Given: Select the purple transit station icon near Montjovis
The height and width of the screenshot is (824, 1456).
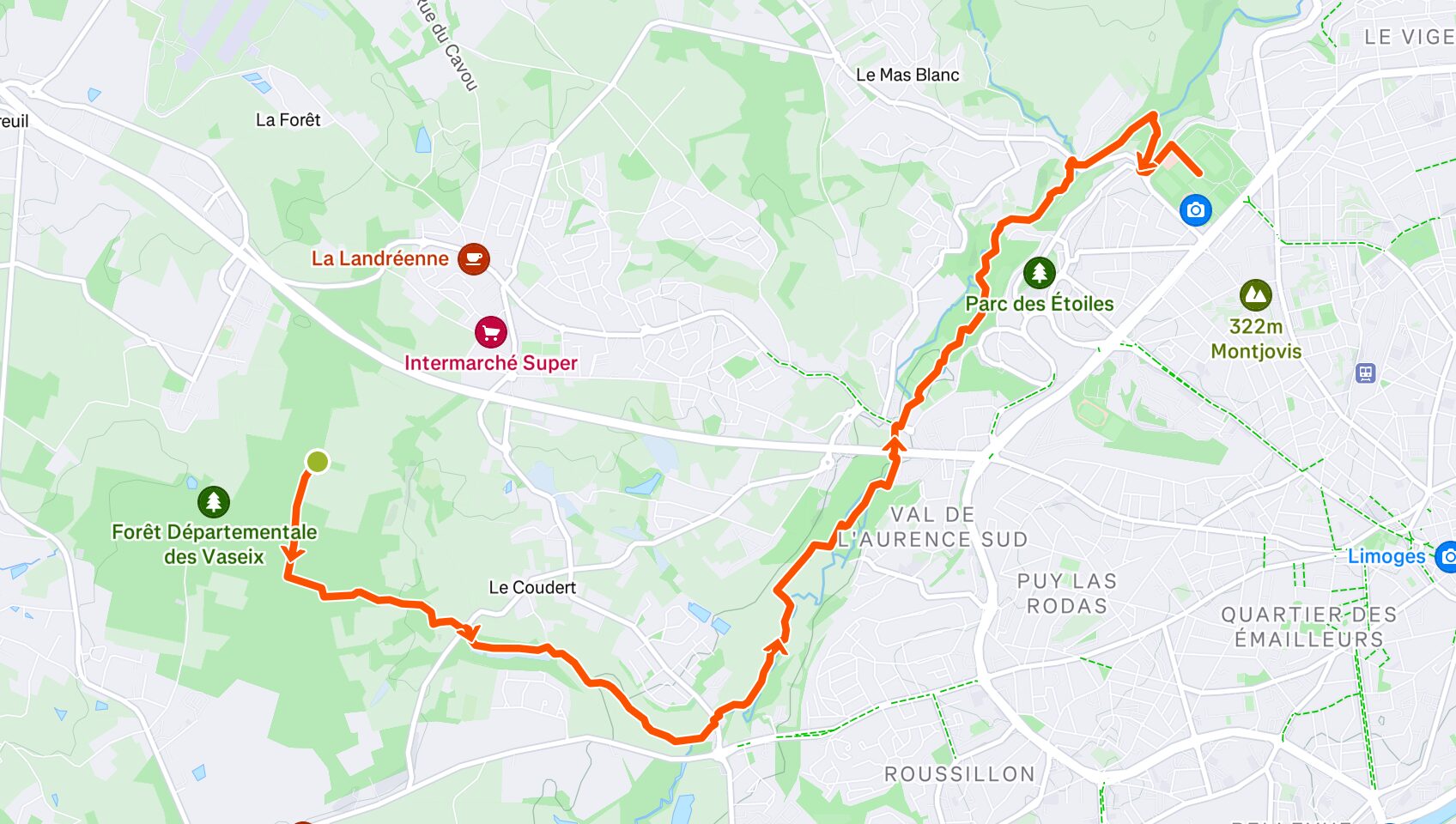Looking at the screenshot, I should point(1365,373).
